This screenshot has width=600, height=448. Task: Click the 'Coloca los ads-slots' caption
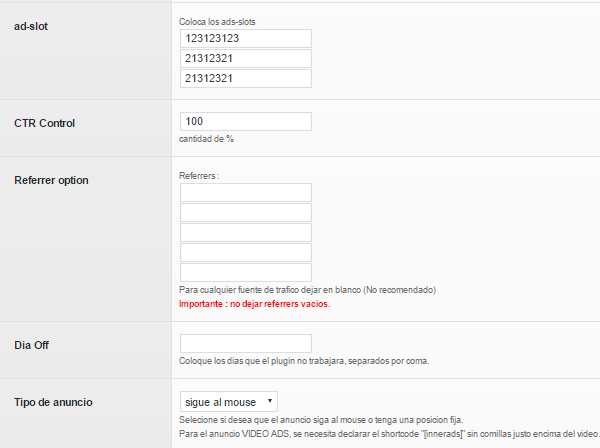pos(217,22)
